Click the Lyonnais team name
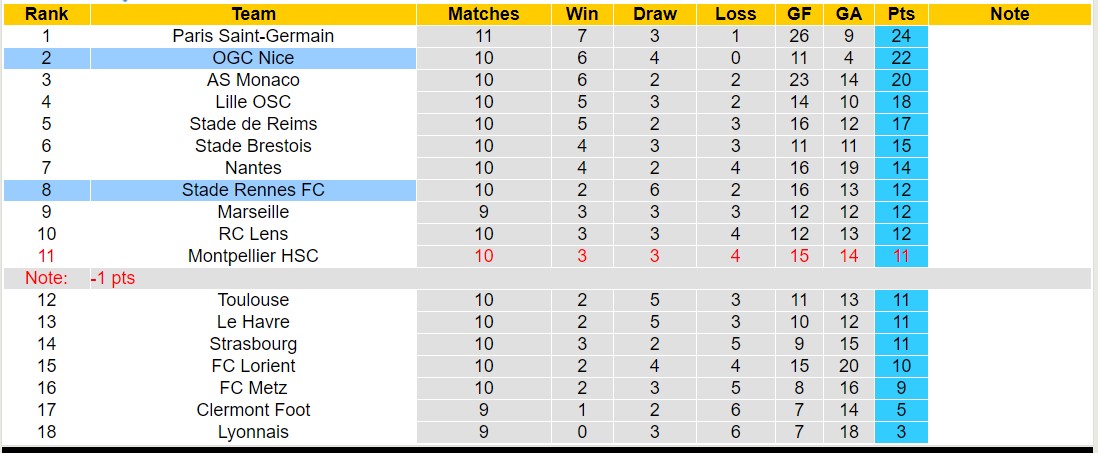Image resolution: width=1098 pixels, height=453 pixels. click(253, 432)
